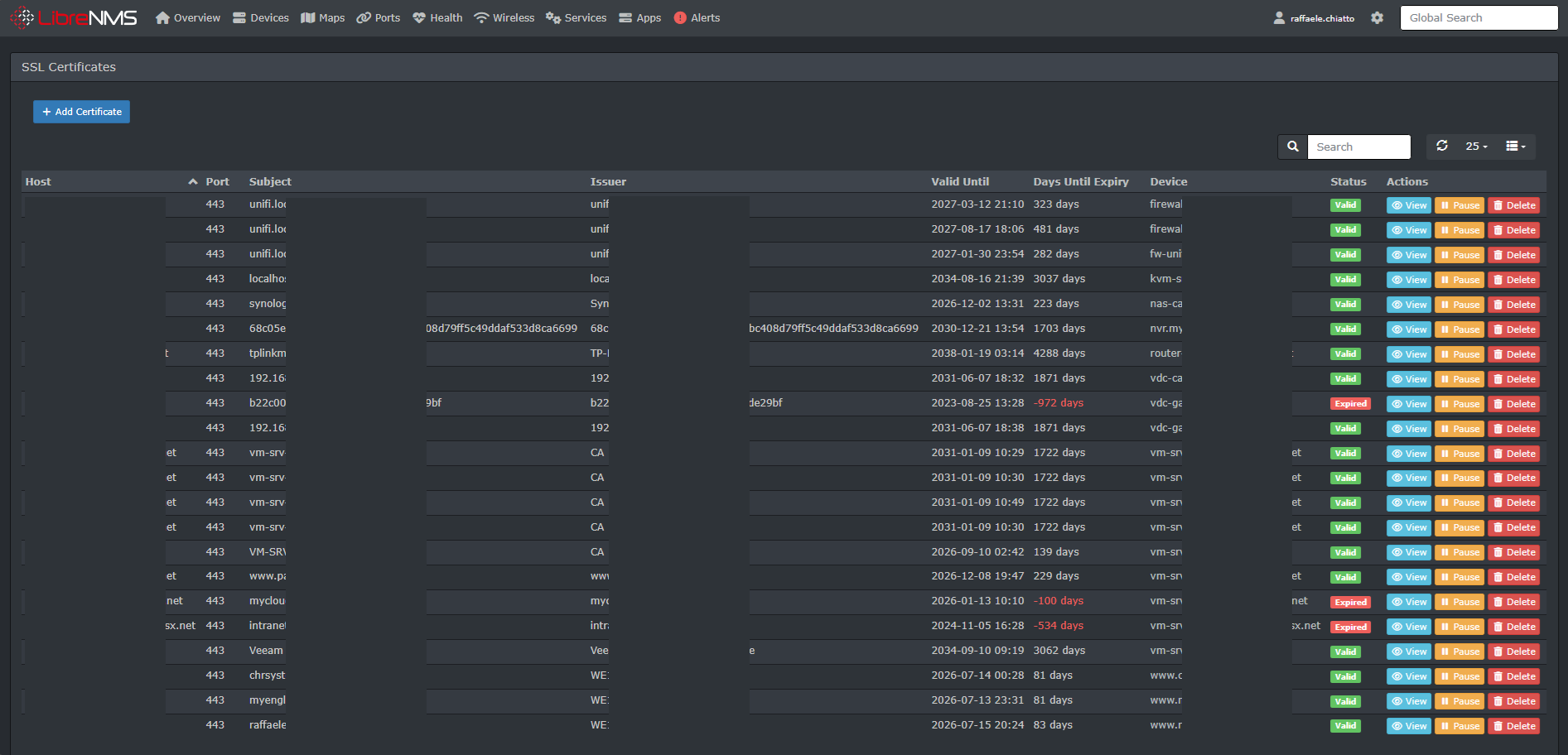
Task: Pause the synology certificate check
Action: (x=1459, y=305)
